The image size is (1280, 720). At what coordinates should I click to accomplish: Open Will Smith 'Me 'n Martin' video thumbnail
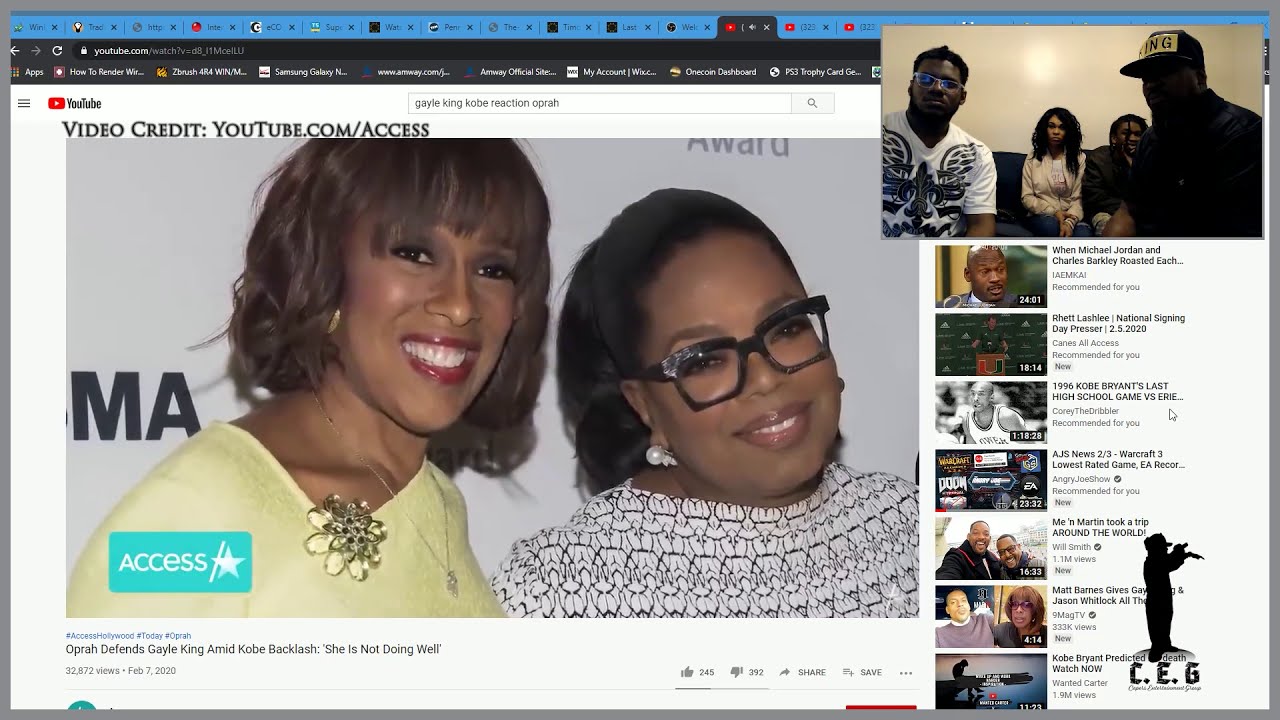pos(991,548)
